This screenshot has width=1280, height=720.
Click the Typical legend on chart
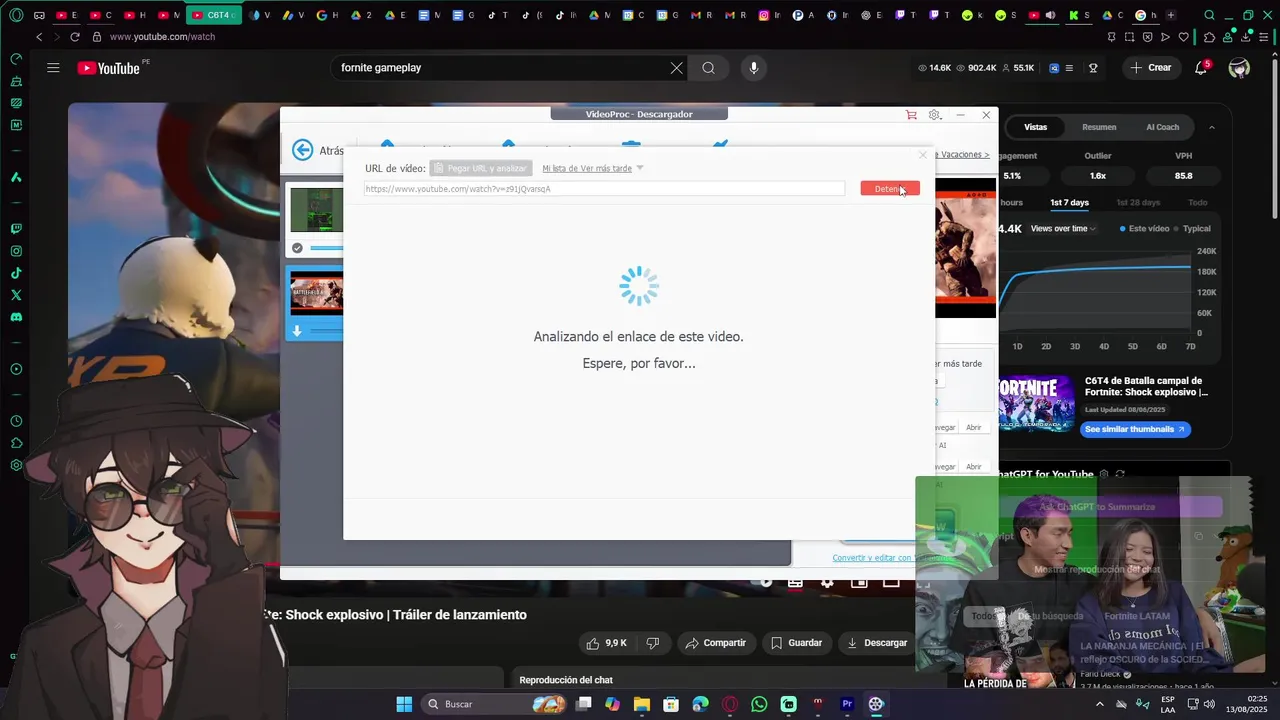pyautogui.click(x=1192, y=229)
